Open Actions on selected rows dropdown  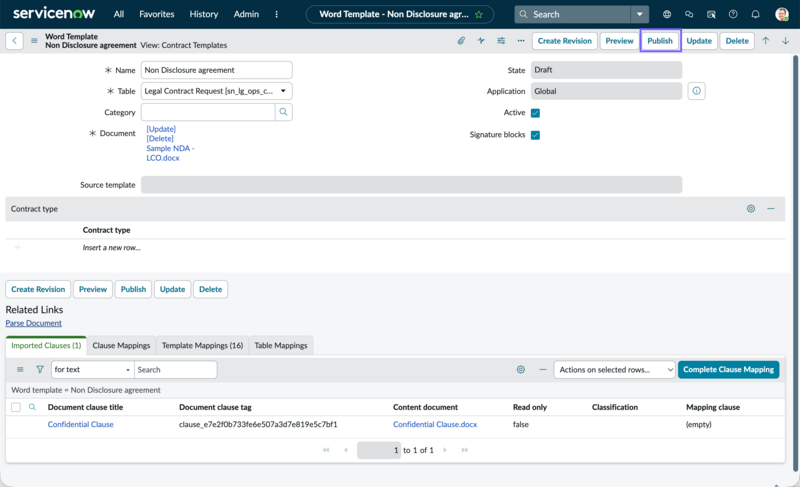pyautogui.click(x=614, y=369)
